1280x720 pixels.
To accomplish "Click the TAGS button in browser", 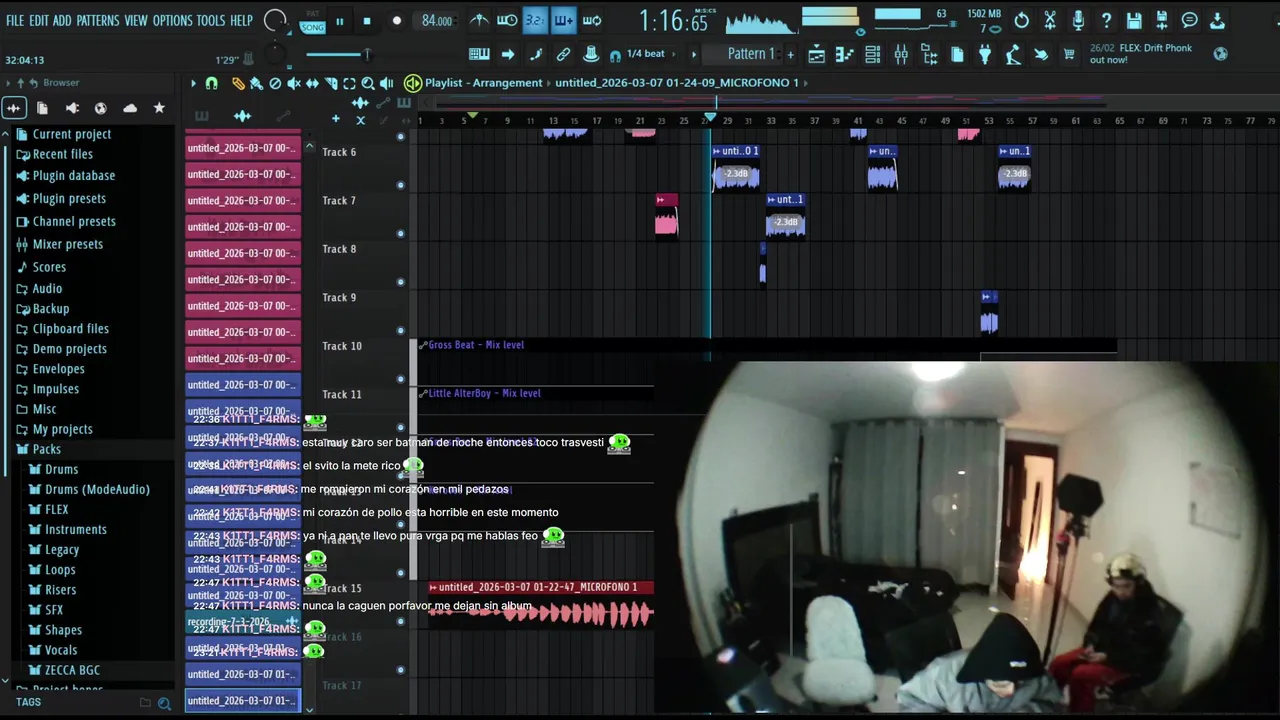I will pos(28,702).
